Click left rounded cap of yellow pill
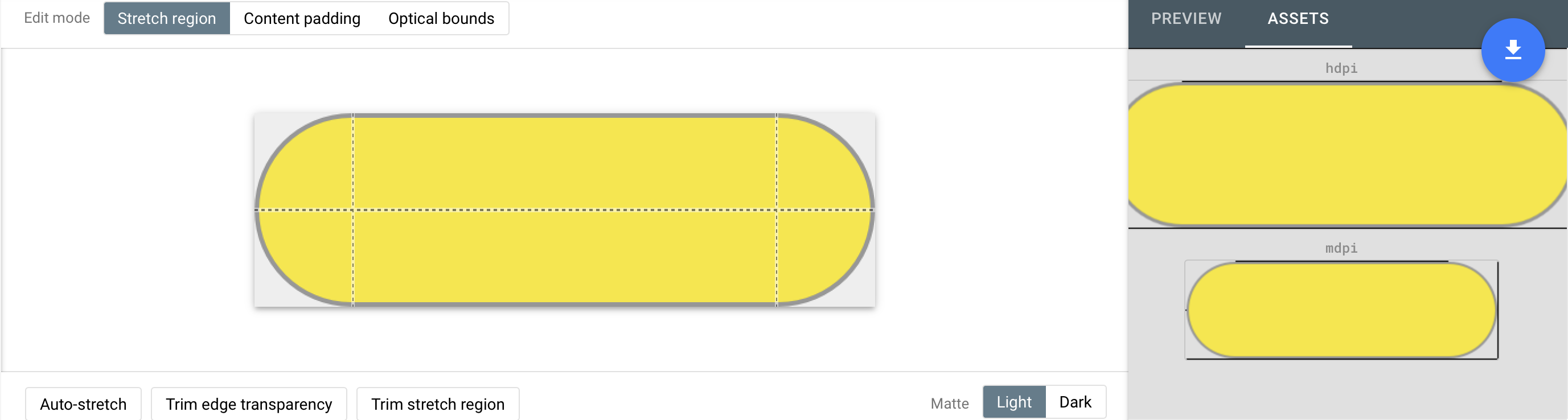Viewport: 1568px width, 420px height. tap(305, 210)
